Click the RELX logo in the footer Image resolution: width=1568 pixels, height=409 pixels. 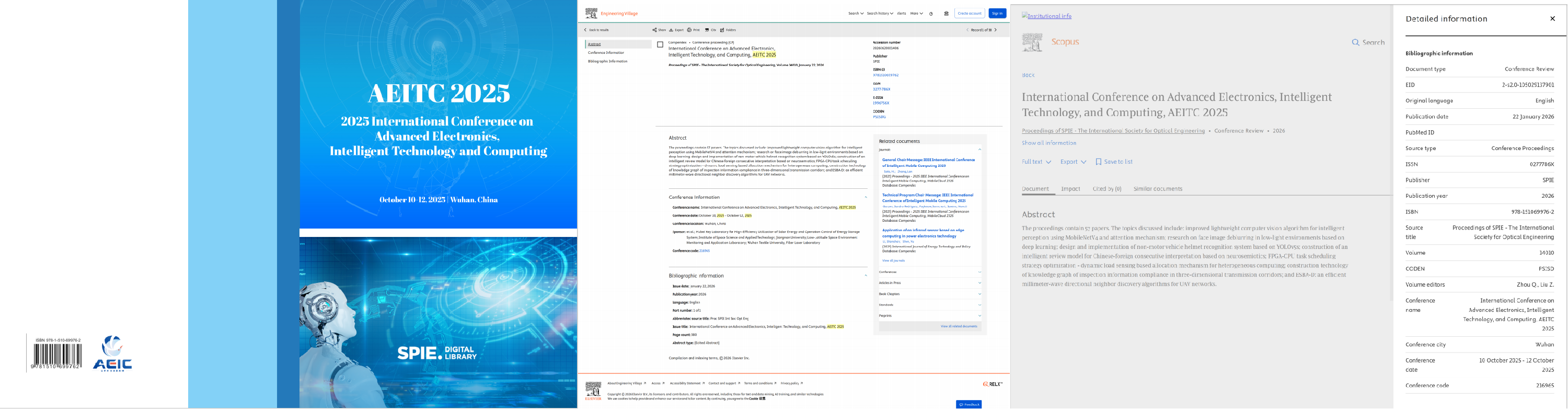pos(992,384)
